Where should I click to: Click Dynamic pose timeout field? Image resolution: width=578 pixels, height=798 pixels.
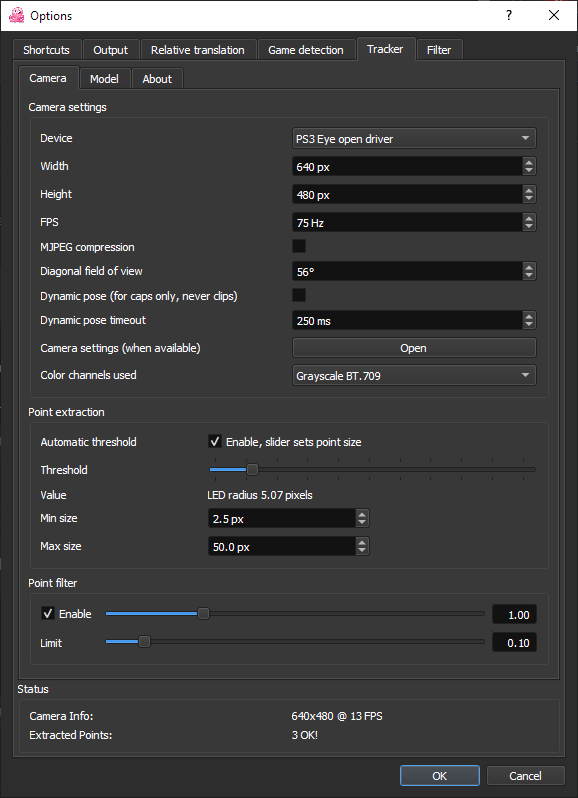pos(407,321)
